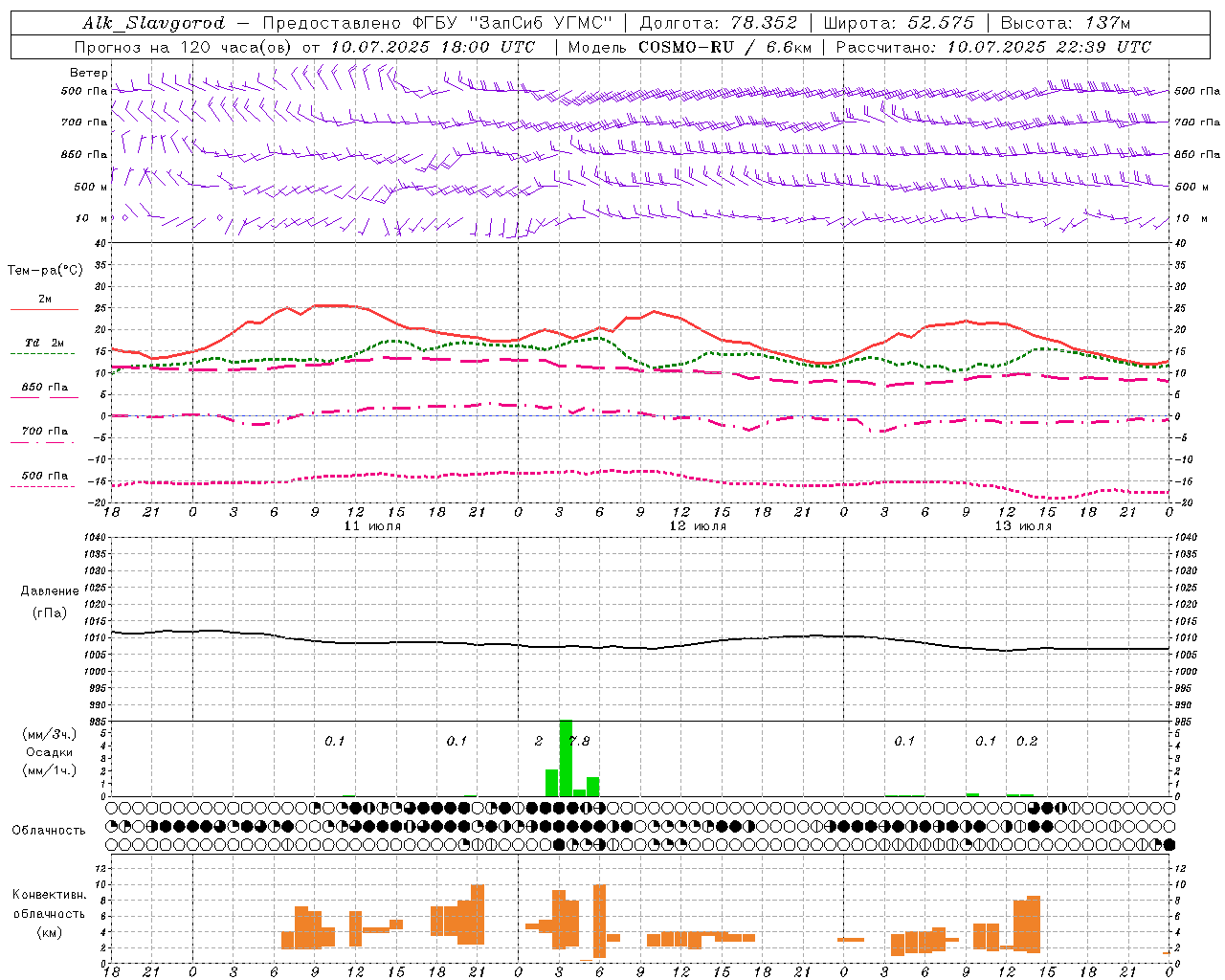Click the 'Прогноз на 120 часа(ов)' text
The height and width of the screenshot is (980, 1225).
point(184,47)
